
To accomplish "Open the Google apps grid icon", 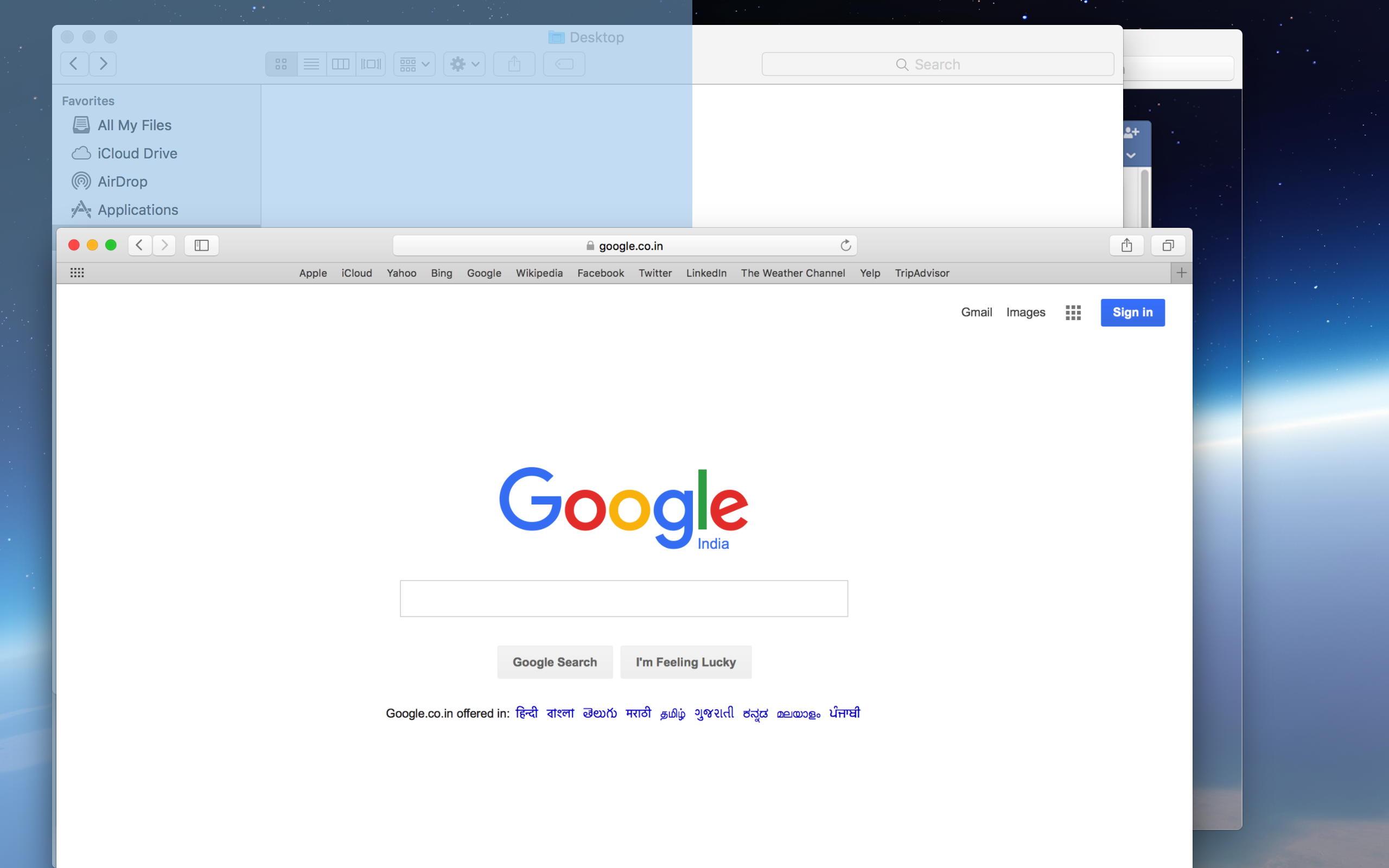I will [x=1073, y=312].
